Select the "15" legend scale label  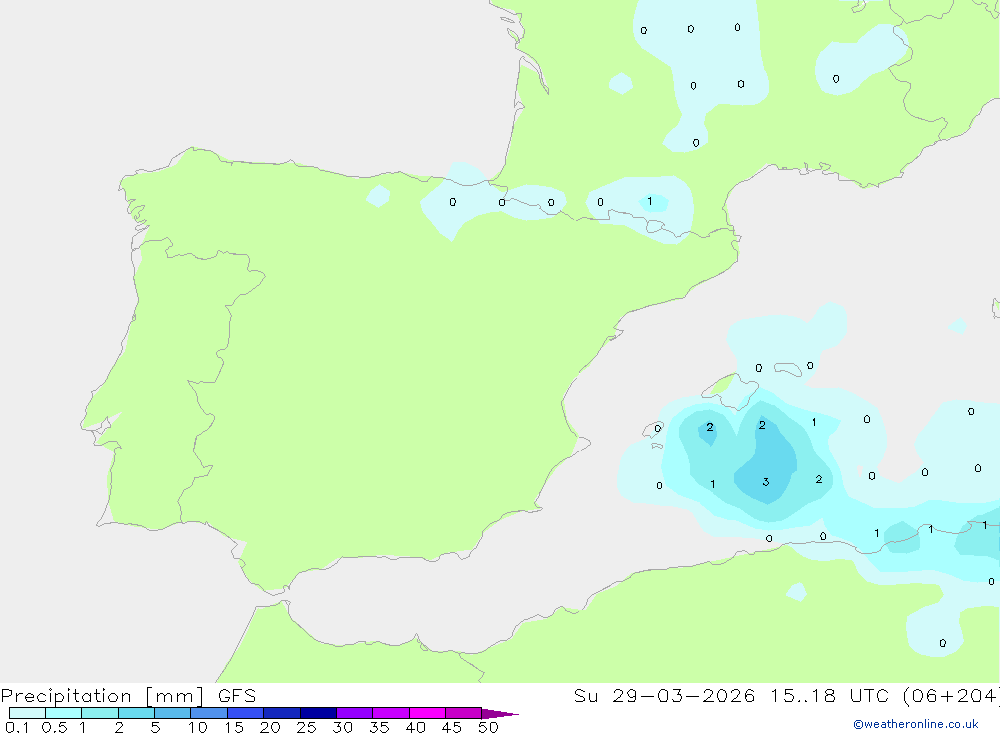pyautogui.click(x=234, y=727)
